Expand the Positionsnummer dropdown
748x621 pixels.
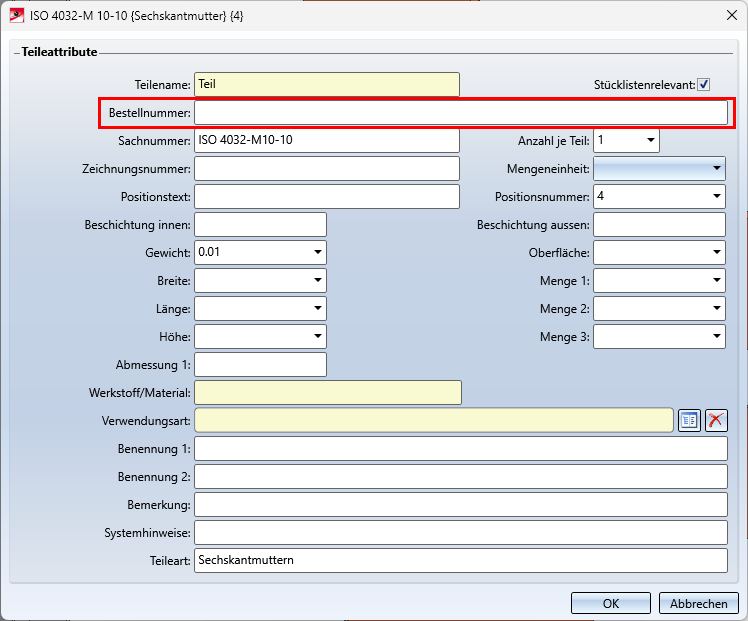[717, 197]
